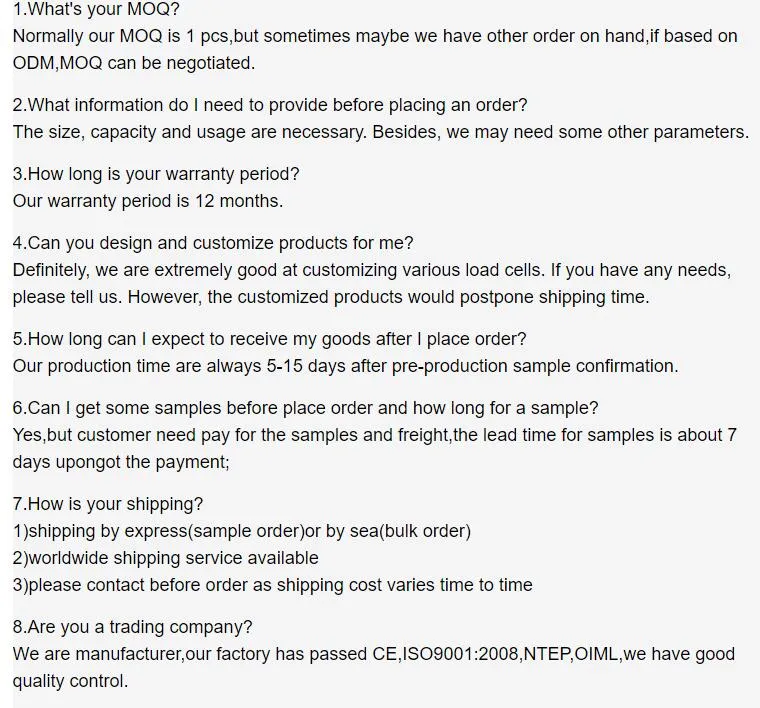Click the answer starting "Normally our MOQ is 1 pcs"
Image resolution: width=760 pixels, height=708 pixels.
coord(375,36)
